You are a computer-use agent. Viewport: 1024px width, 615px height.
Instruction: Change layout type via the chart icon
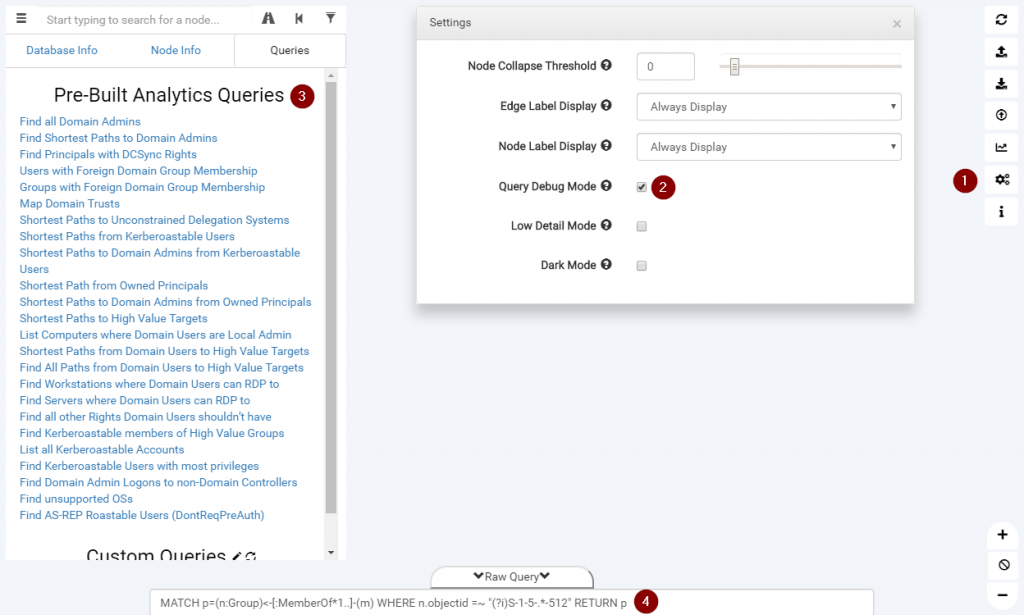(x=1001, y=147)
